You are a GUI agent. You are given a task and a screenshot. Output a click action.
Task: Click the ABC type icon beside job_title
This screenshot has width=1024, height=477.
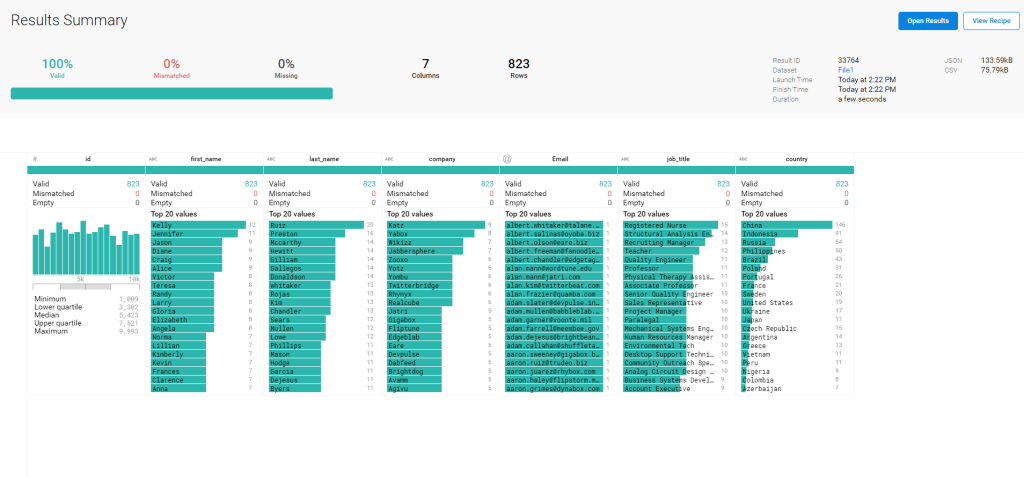626,158
